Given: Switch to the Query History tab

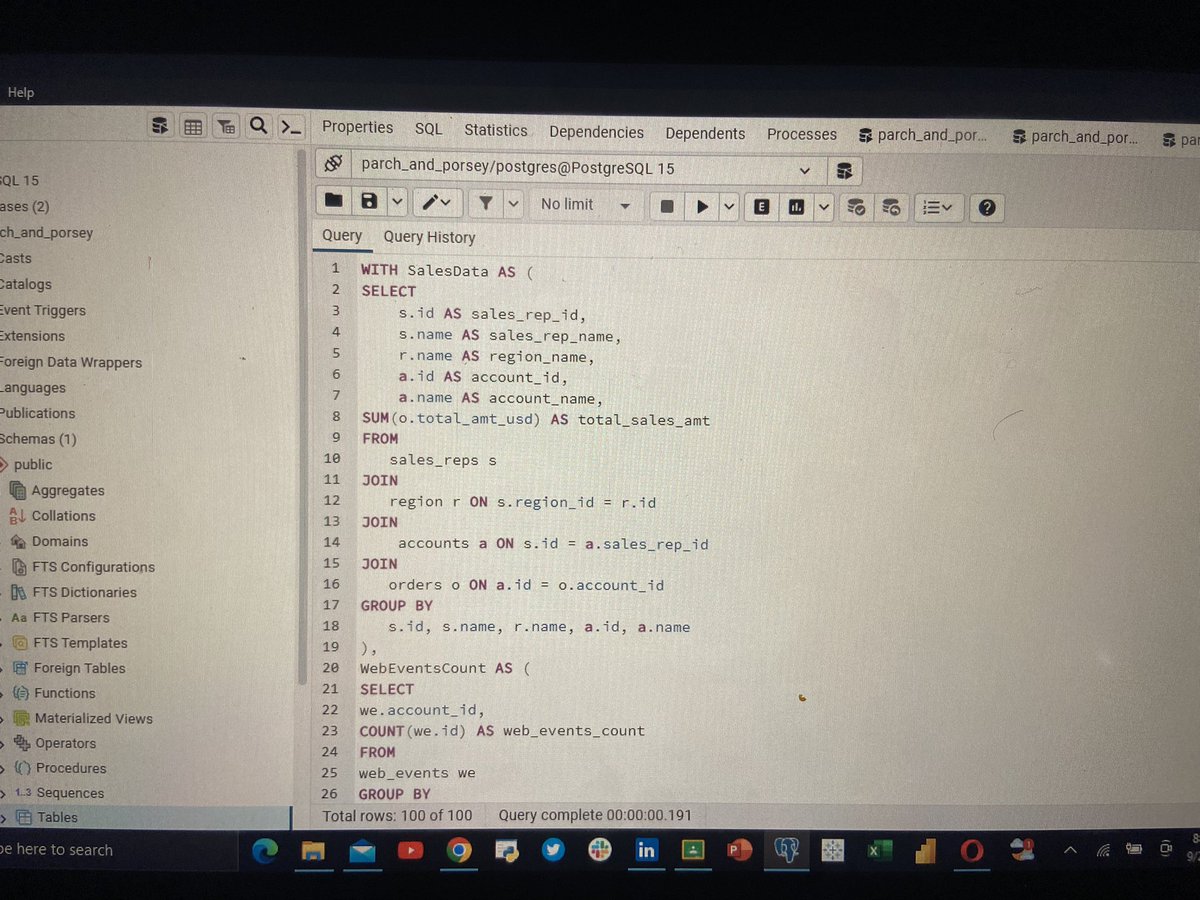Looking at the screenshot, I should (x=429, y=237).
